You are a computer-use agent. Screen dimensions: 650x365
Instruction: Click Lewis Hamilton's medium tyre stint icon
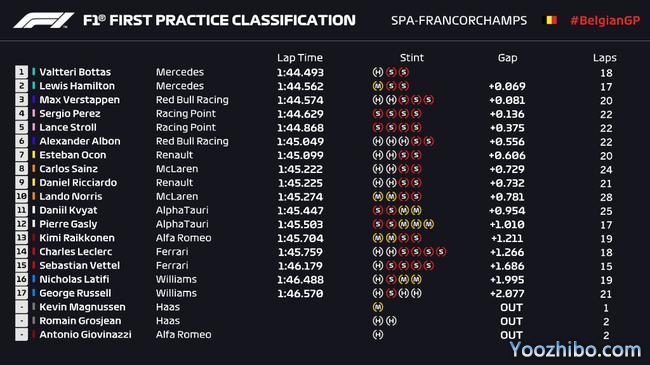[x=378, y=86]
